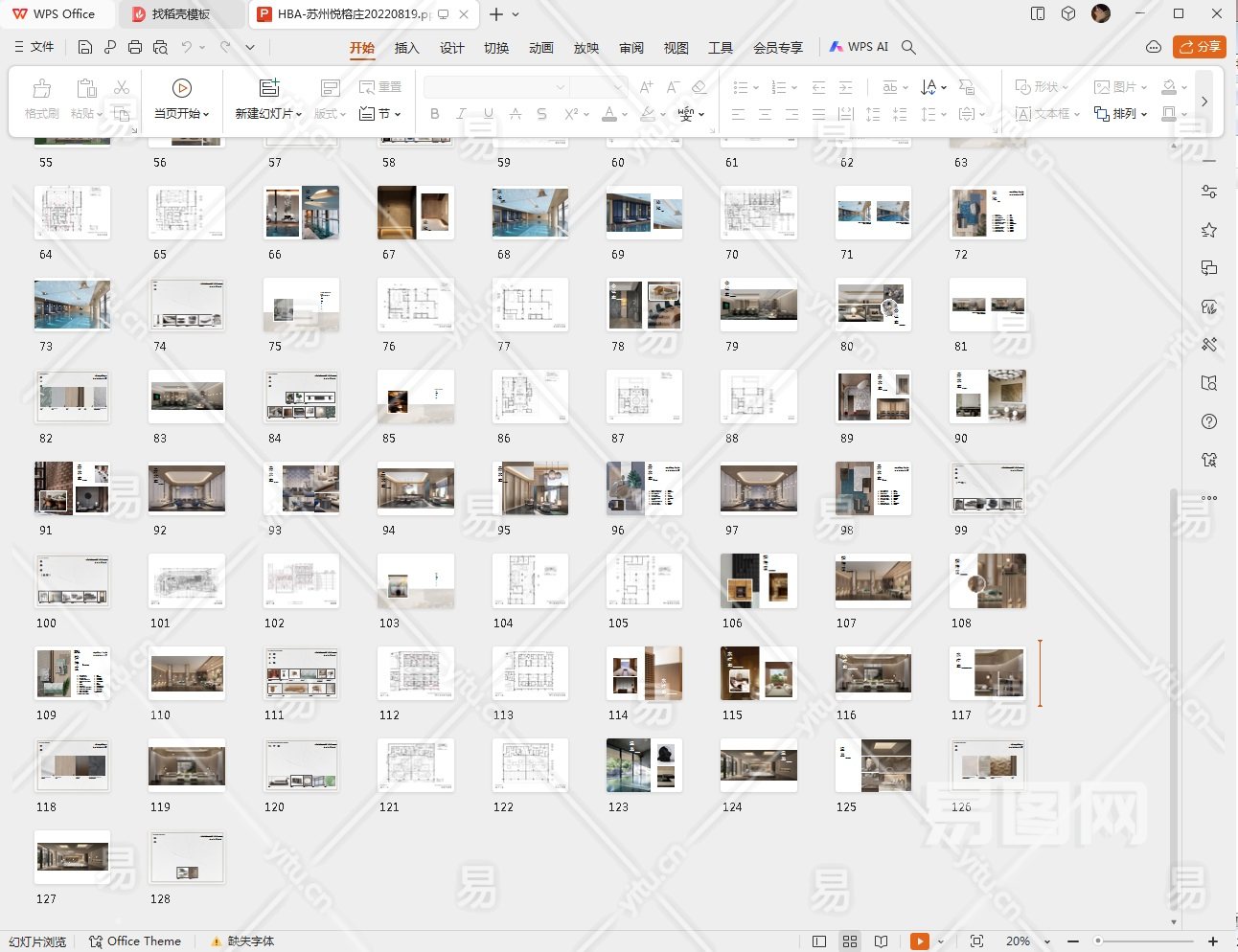Toggle slide sorter grid view

(x=850, y=941)
